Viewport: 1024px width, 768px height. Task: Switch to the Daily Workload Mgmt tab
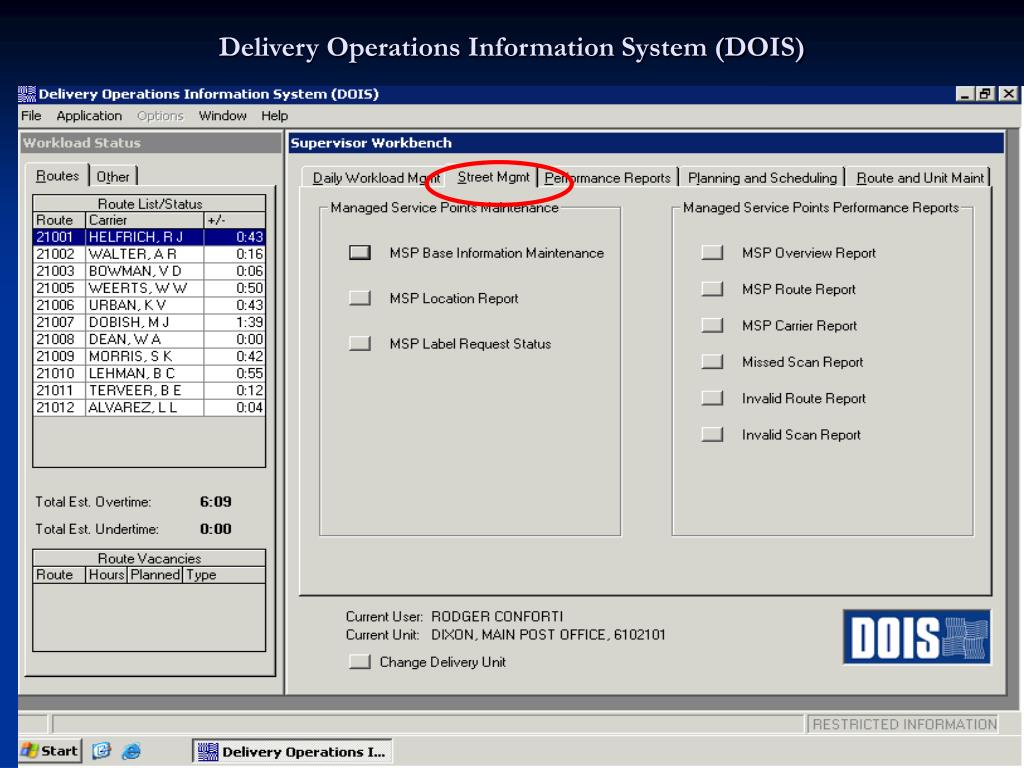pos(376,178)
